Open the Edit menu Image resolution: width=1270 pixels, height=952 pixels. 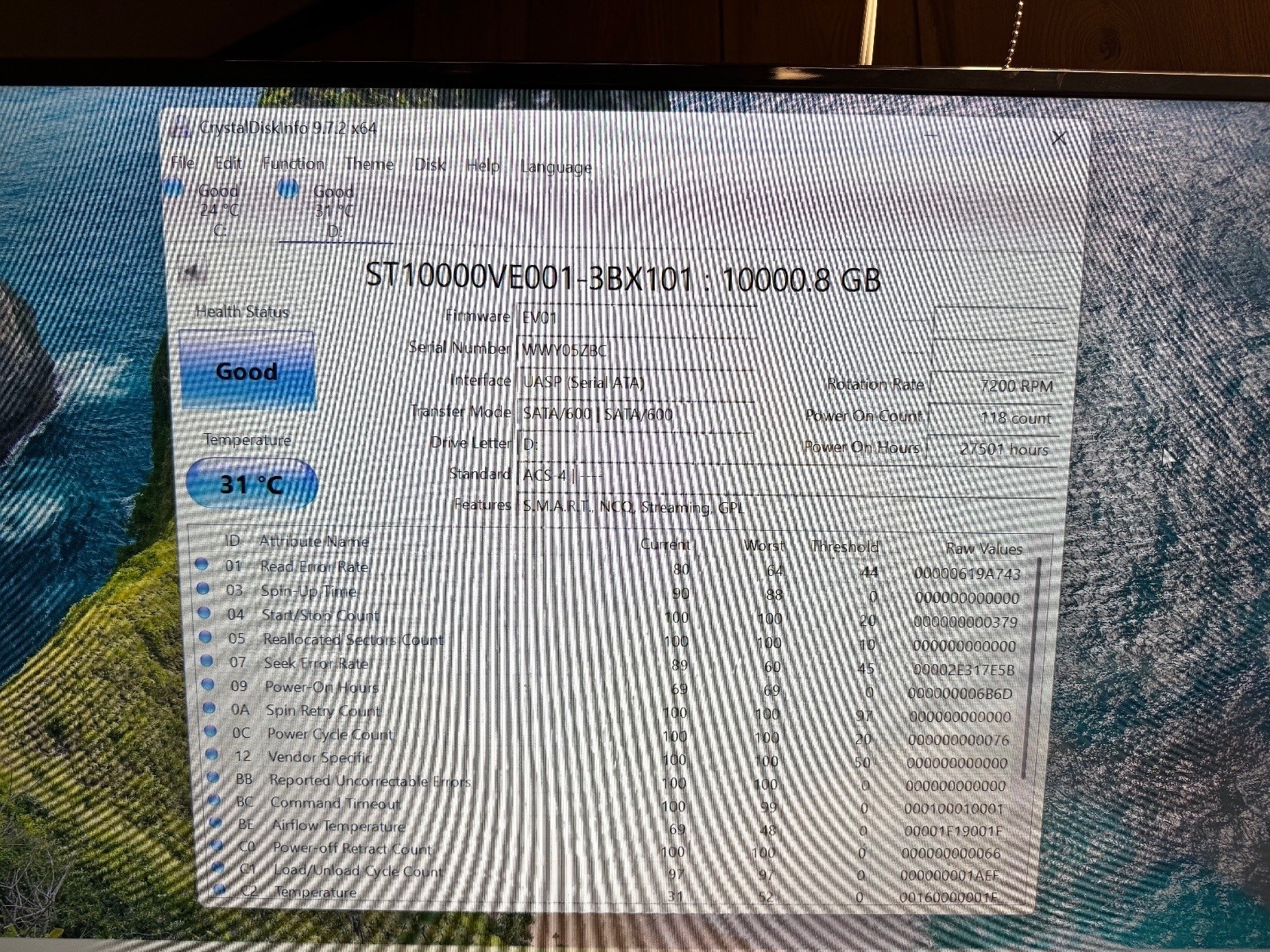[x=229, y=163]
